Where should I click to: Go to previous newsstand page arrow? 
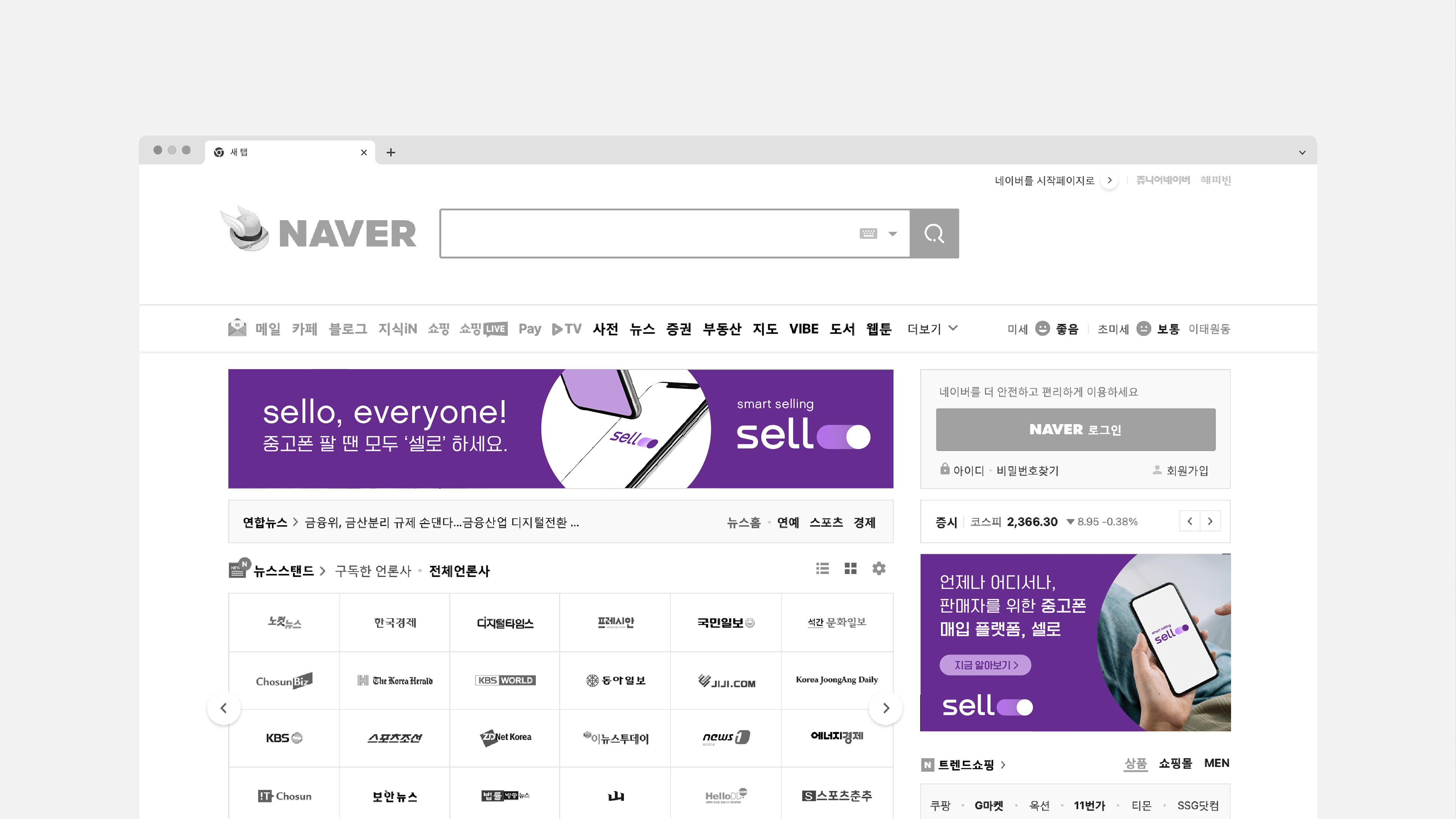pyautogui.click(x=224, y=708)
